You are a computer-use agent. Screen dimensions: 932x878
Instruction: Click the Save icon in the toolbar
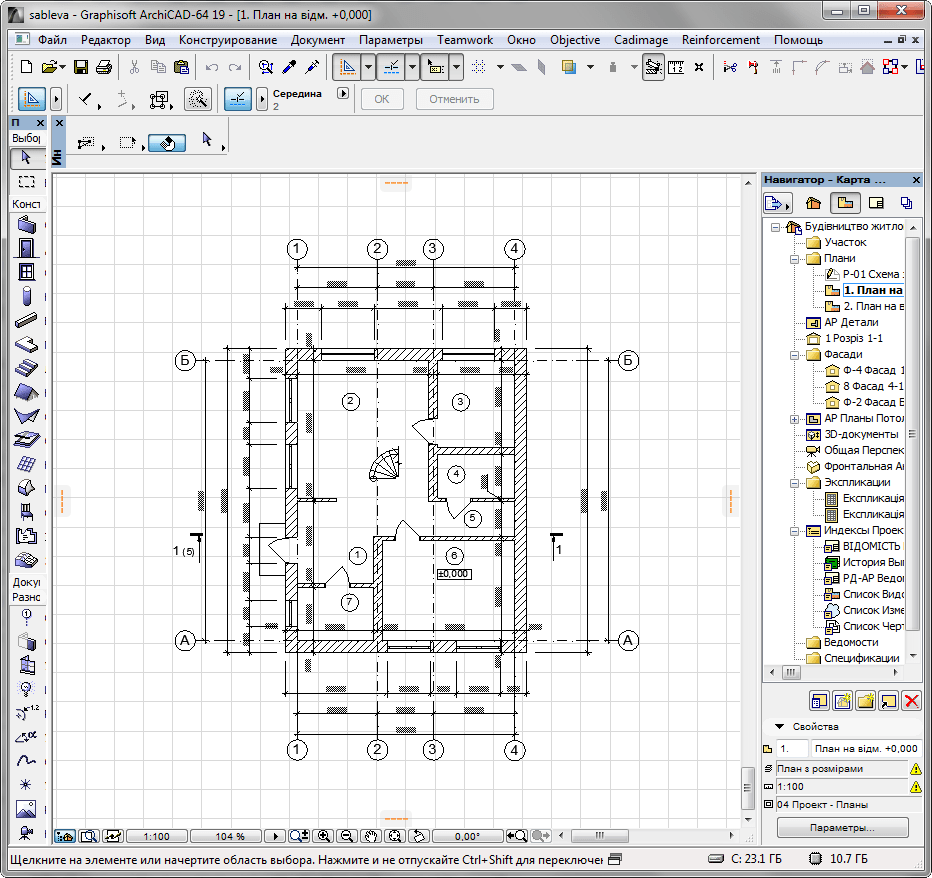point(80,68)
